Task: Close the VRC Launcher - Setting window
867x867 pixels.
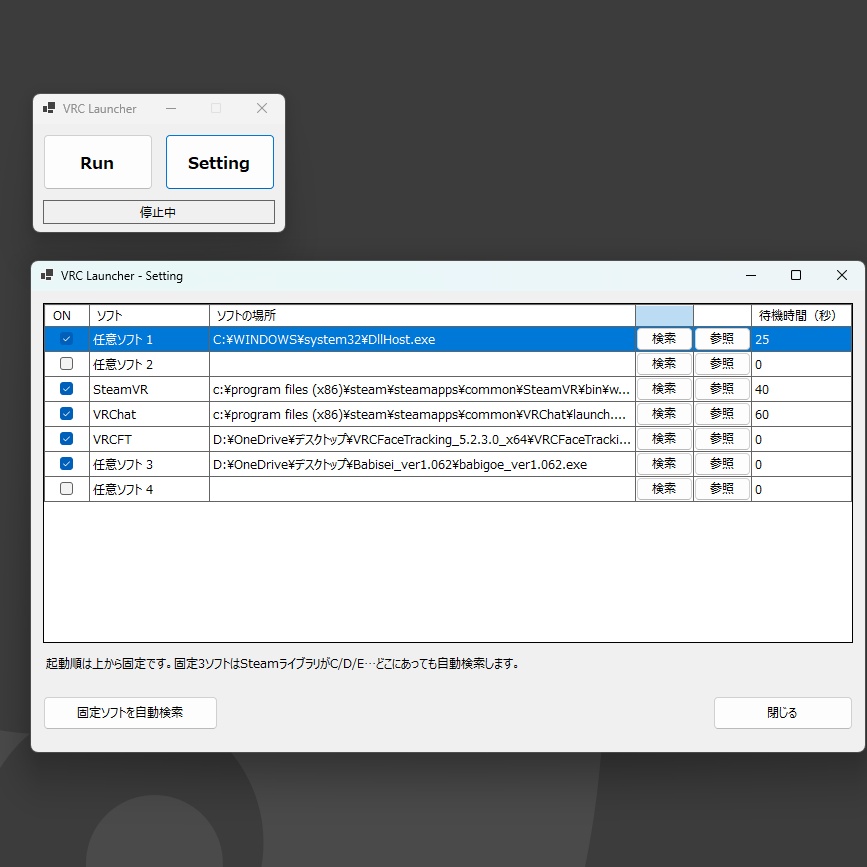Action: [x=842, y=275]
